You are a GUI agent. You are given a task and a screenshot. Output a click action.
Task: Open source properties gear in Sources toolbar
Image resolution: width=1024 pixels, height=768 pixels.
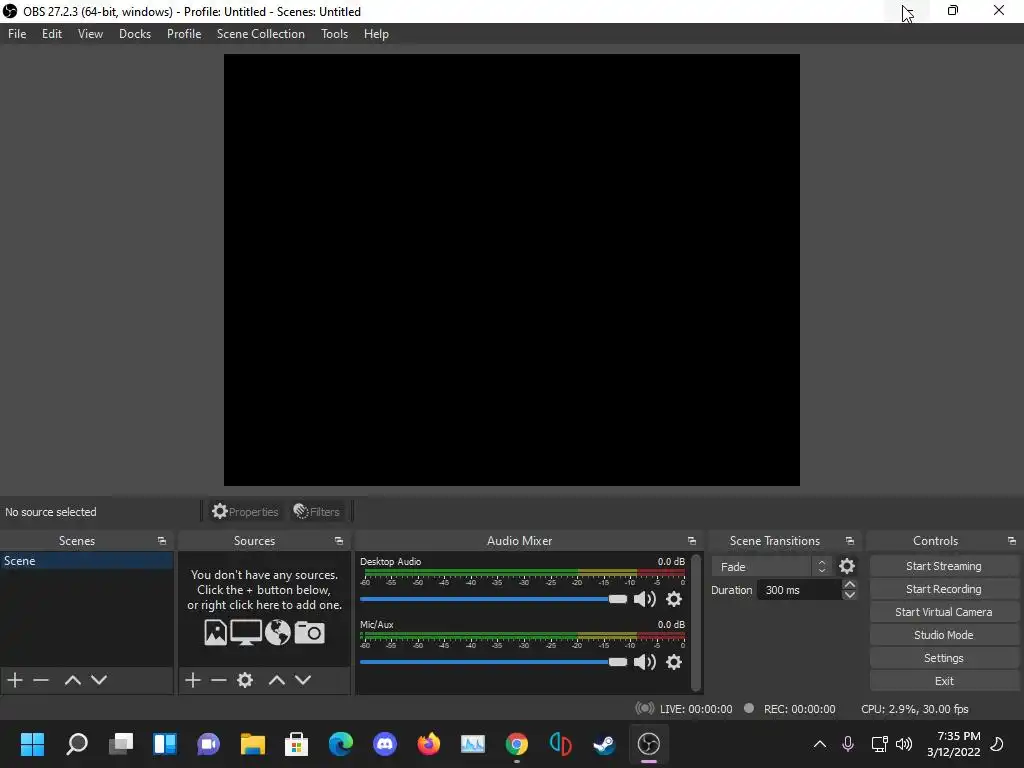click(245, 680)
